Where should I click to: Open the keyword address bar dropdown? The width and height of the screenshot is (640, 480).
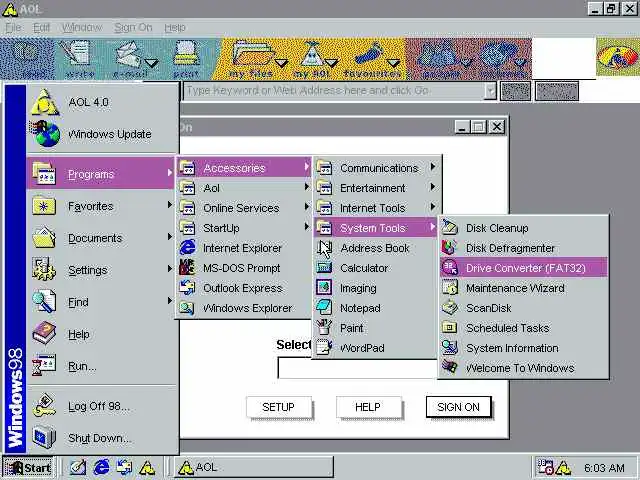490,91
